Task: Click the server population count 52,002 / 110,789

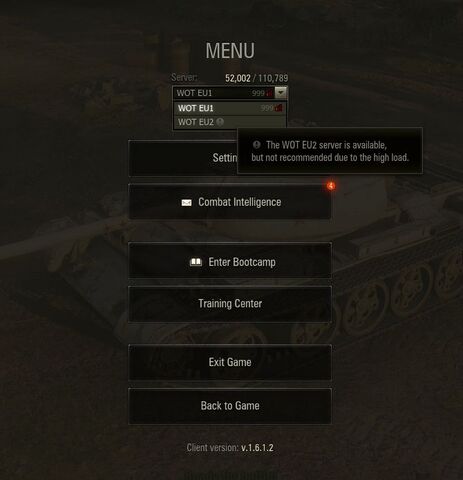Action: pos(256,78)
